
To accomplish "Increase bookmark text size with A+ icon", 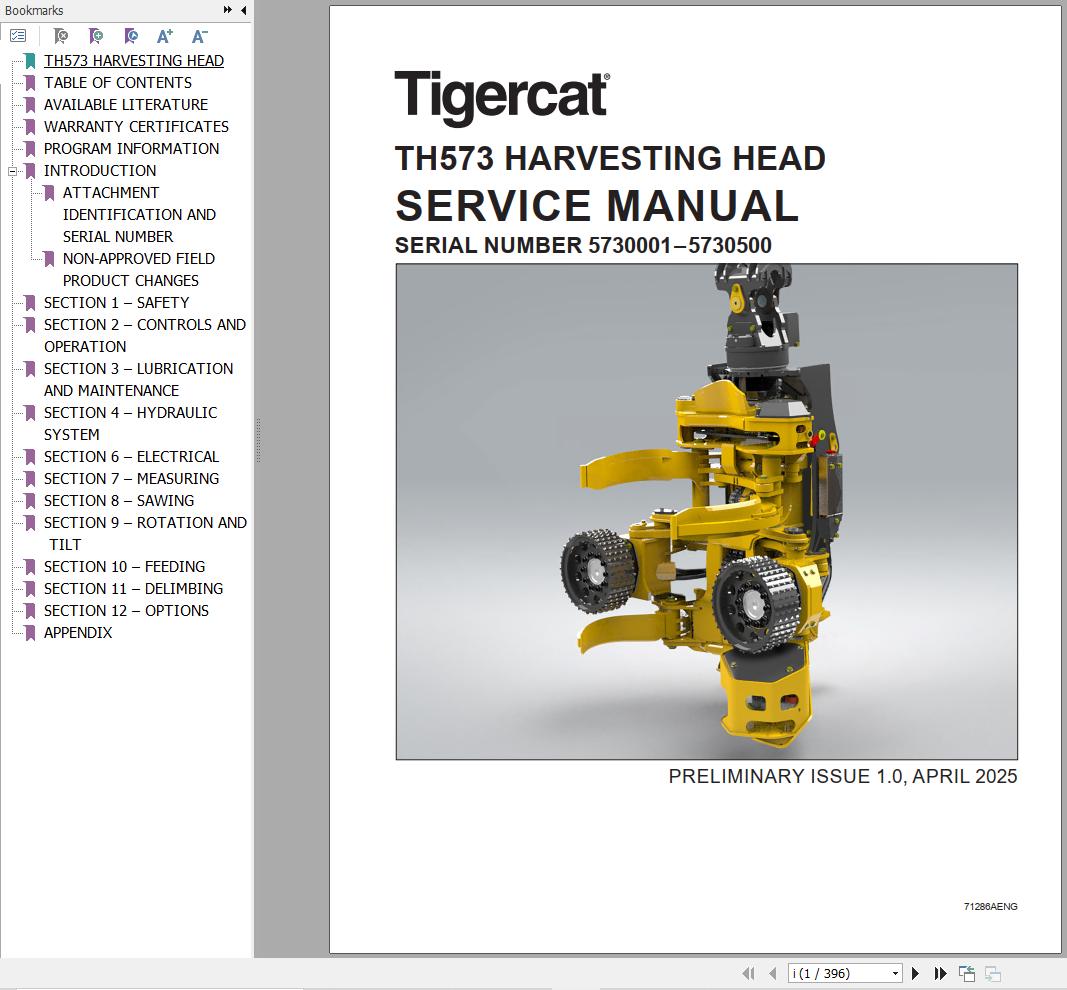I will pos(164,35).
